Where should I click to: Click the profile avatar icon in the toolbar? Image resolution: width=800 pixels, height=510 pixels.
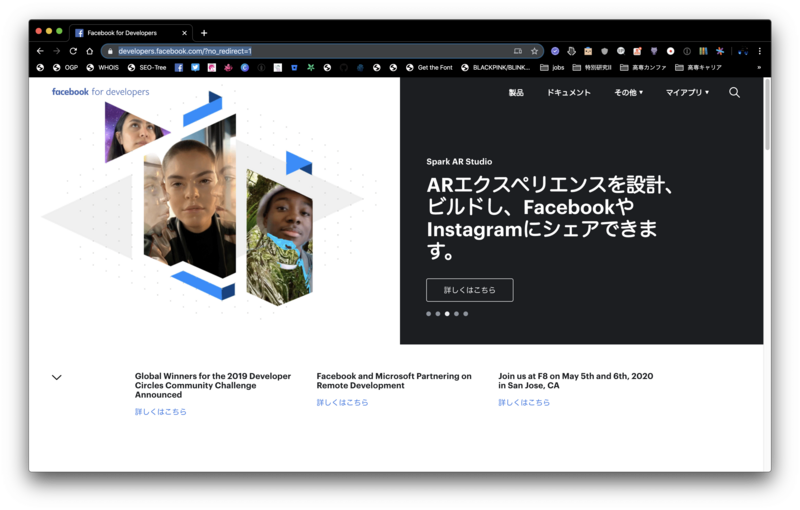(743, 51)
